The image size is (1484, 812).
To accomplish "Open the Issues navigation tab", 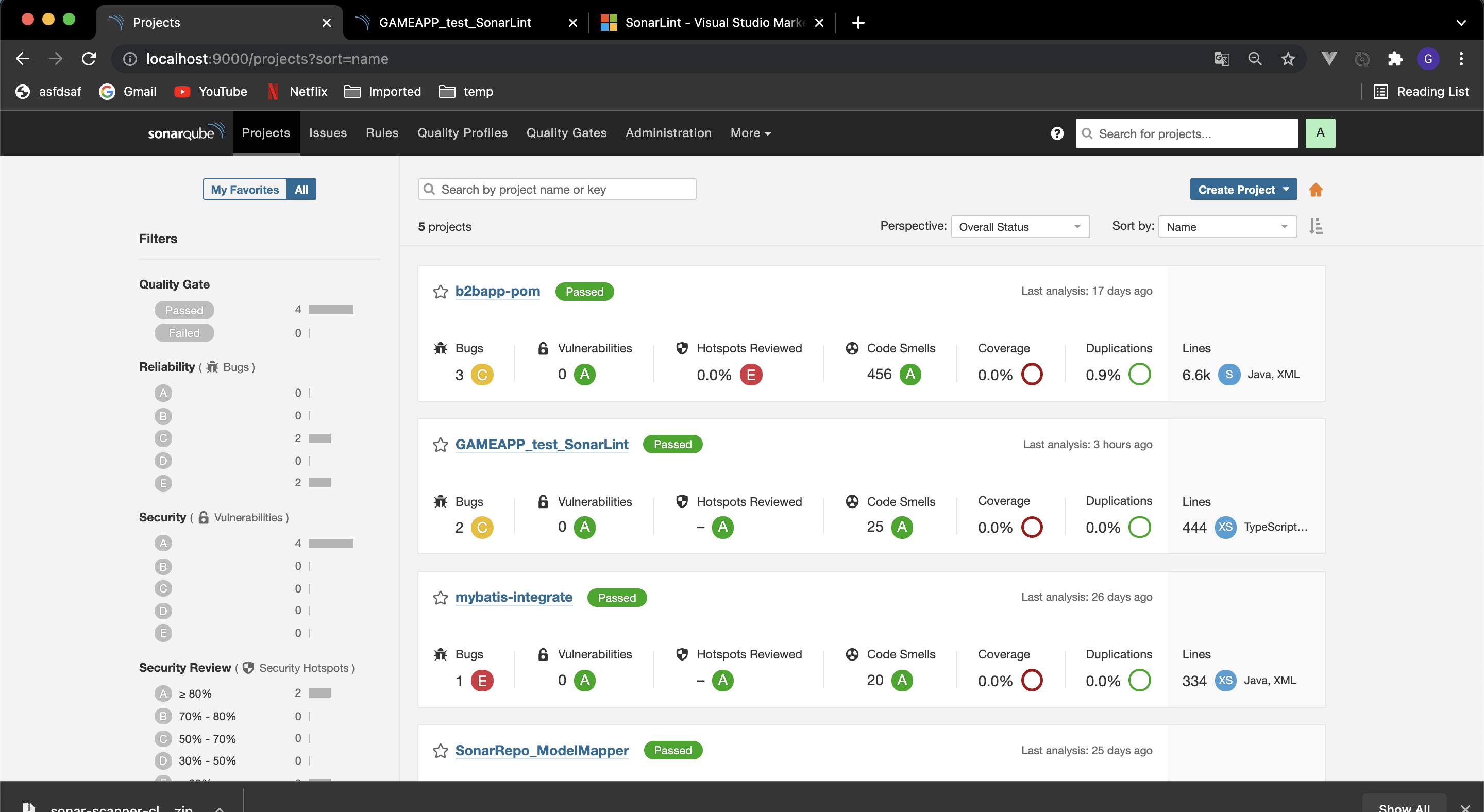I will [328, 133].
